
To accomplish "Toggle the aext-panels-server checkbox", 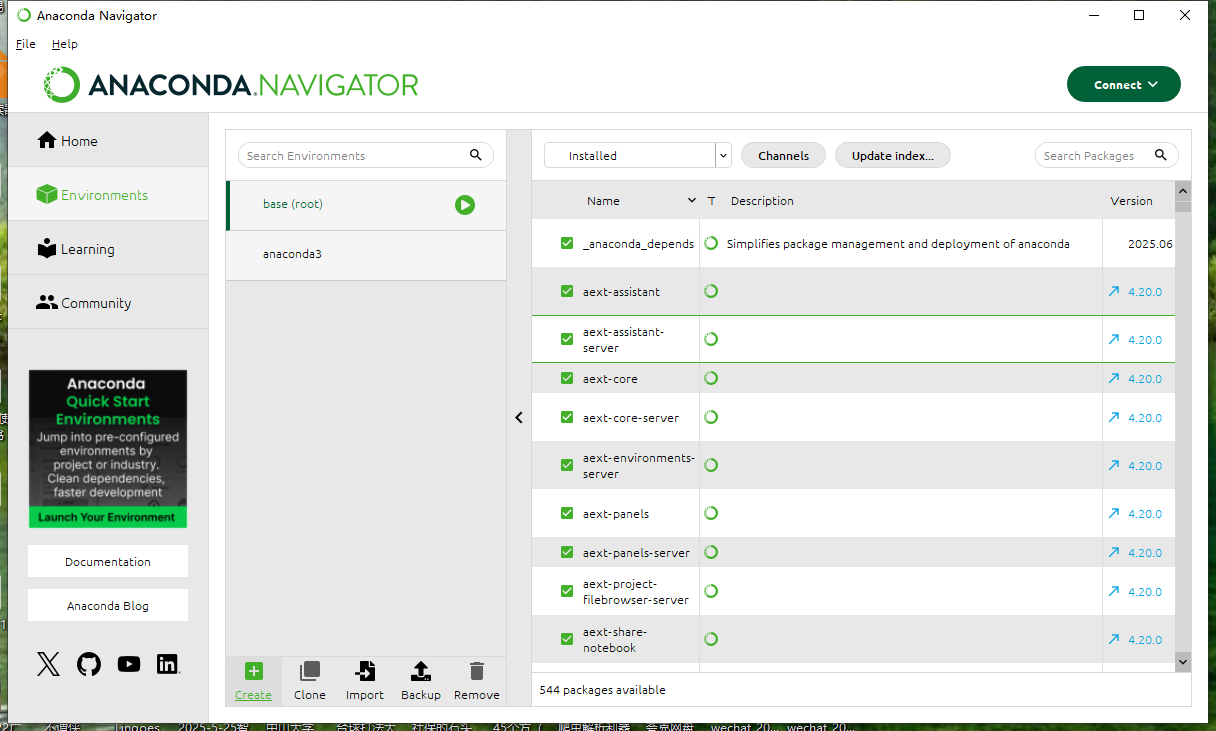I will tap(567, 552).
